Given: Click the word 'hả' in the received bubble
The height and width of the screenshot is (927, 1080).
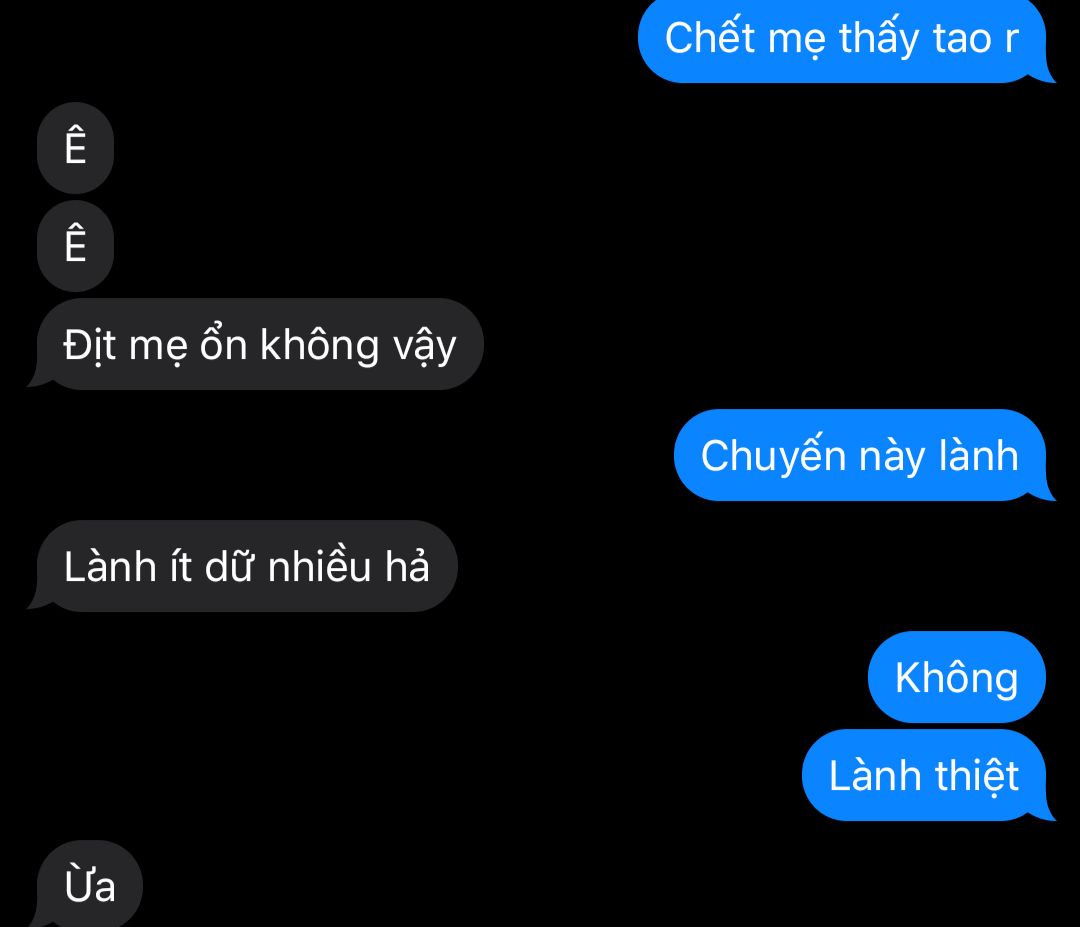Looking at the screenshot, I should (x=407, y=565).
